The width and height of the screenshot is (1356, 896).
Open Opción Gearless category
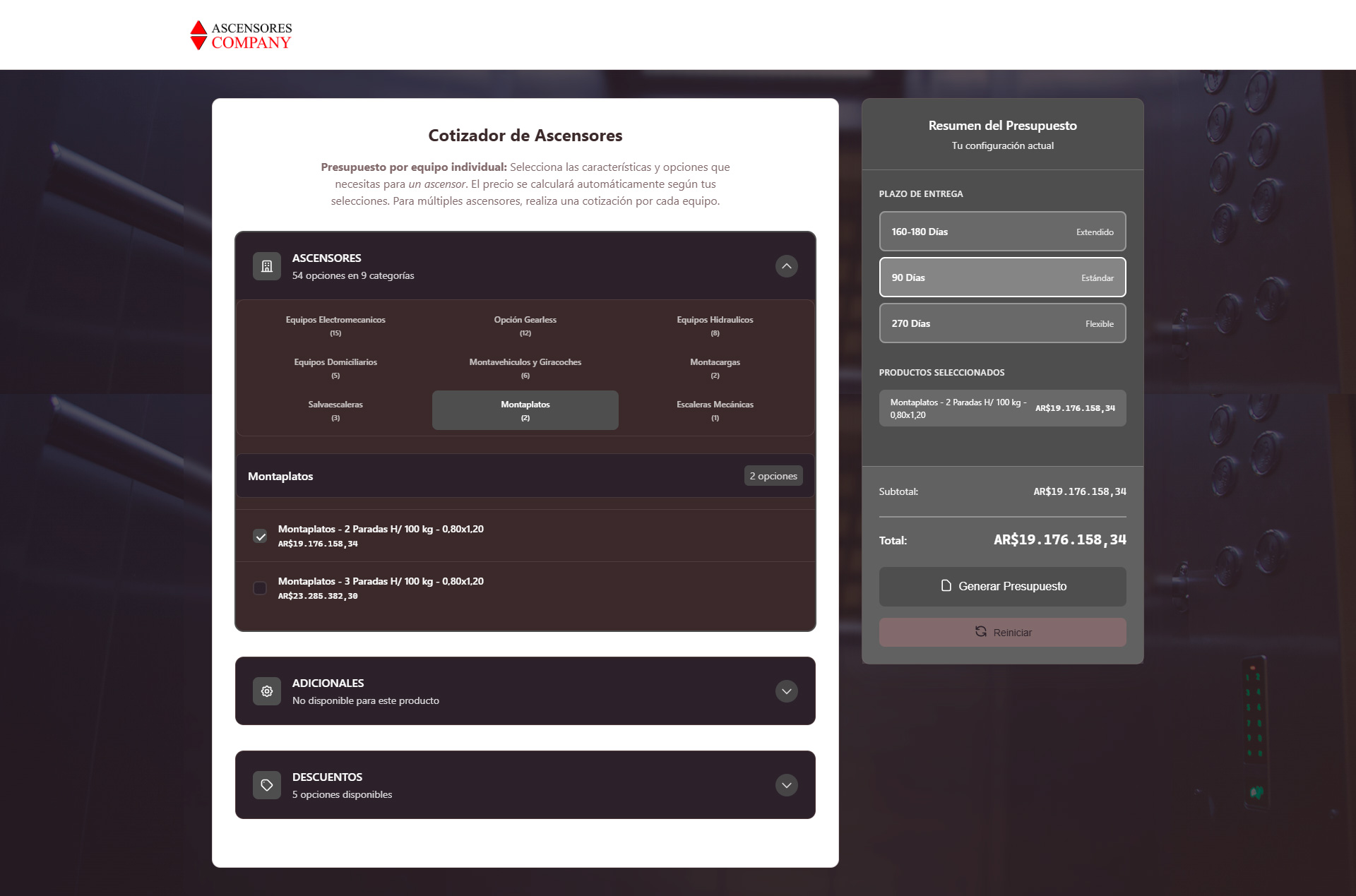tap(525, 325)
